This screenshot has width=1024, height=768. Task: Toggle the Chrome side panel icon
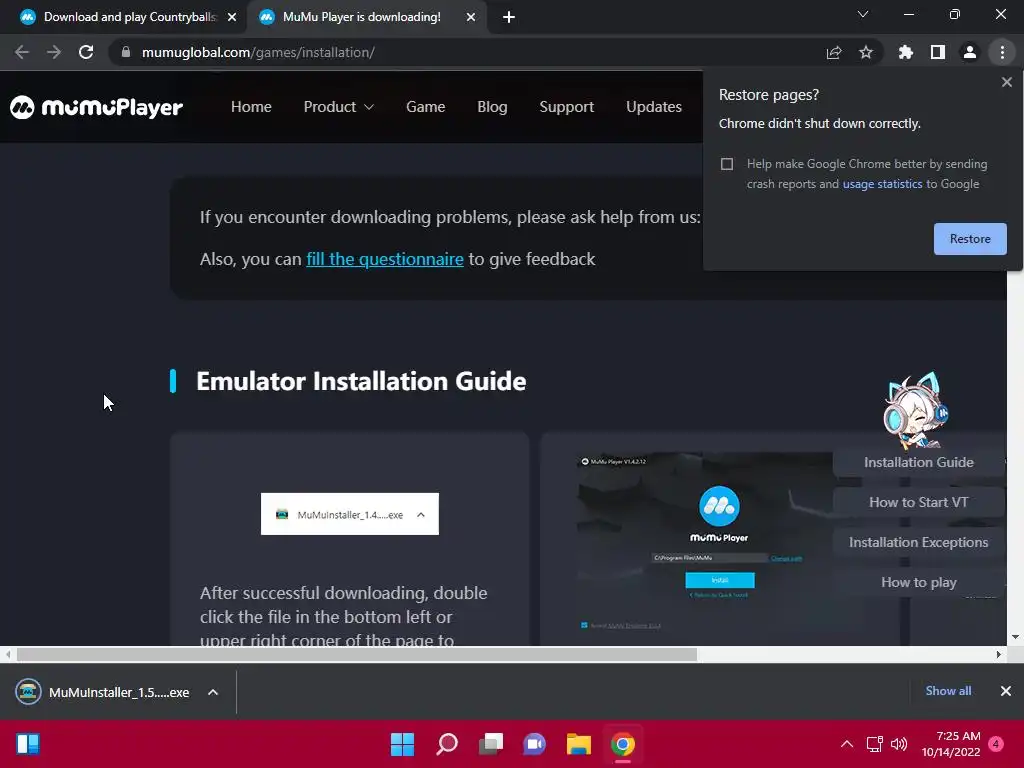pos(938,52)
